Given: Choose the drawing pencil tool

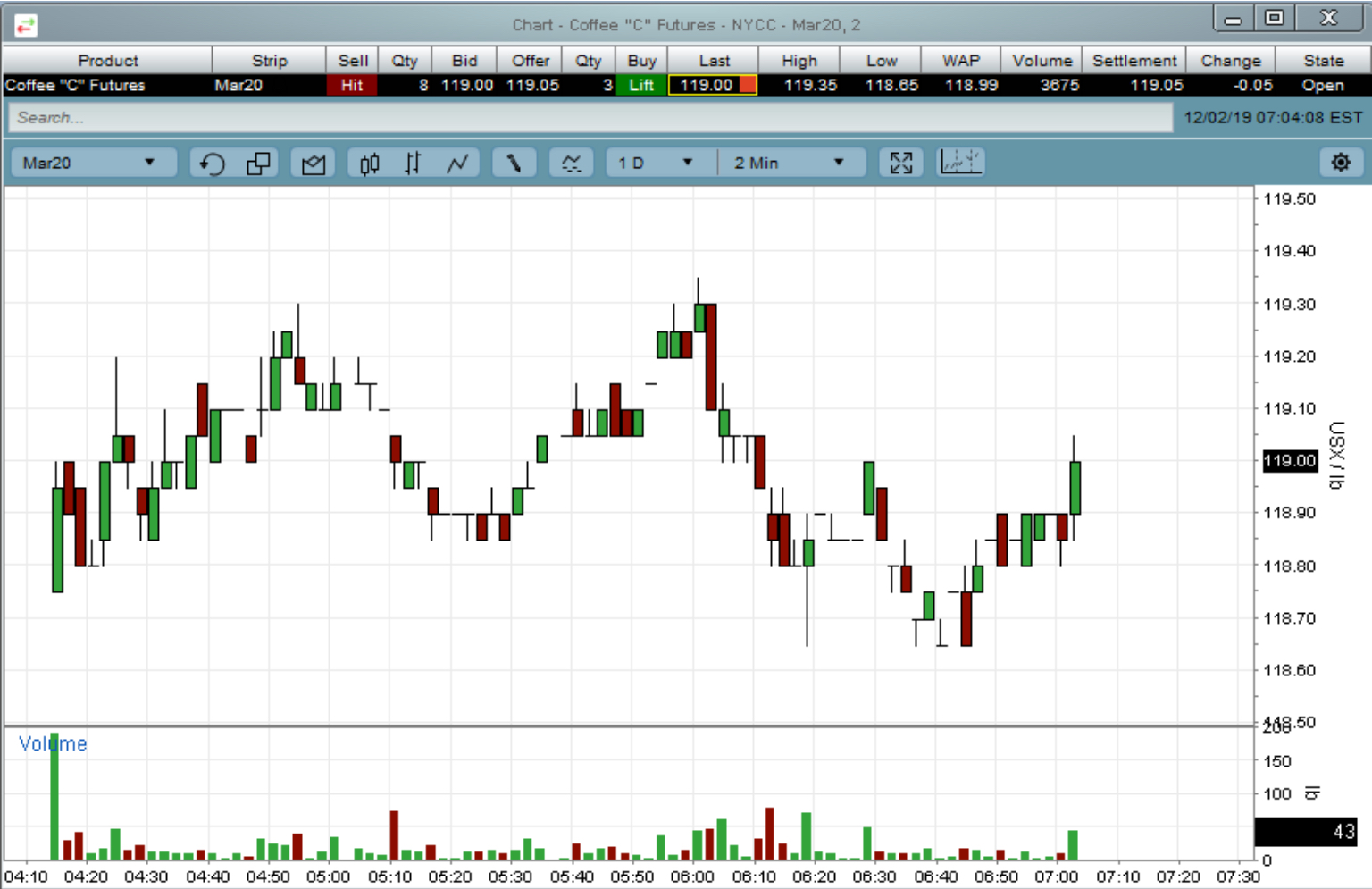Looking at the screenshot, I should point(514,164).
